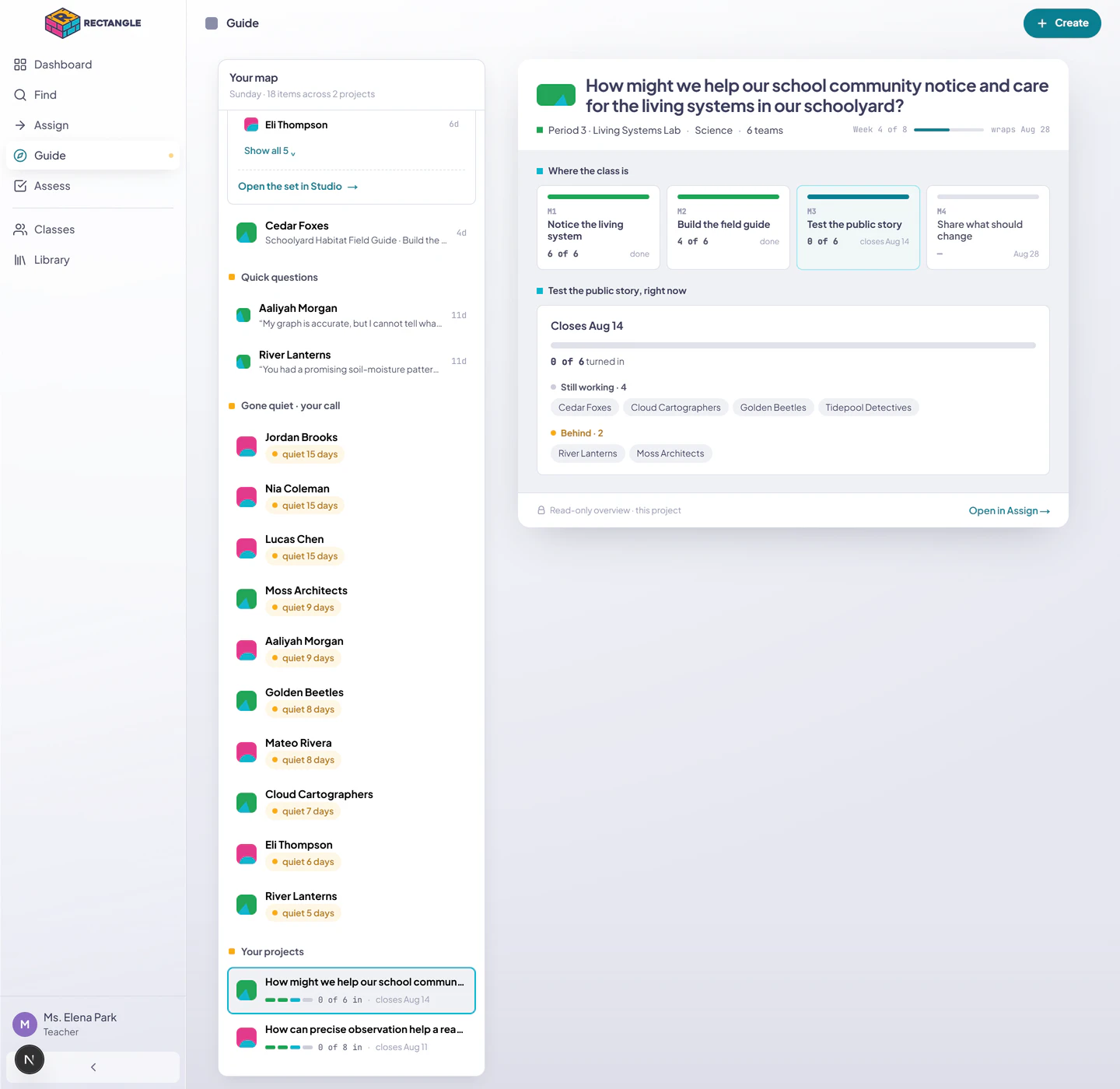Click the Cedar Foxes team chip
The image size is (1120, 1089).
(585, 408)
